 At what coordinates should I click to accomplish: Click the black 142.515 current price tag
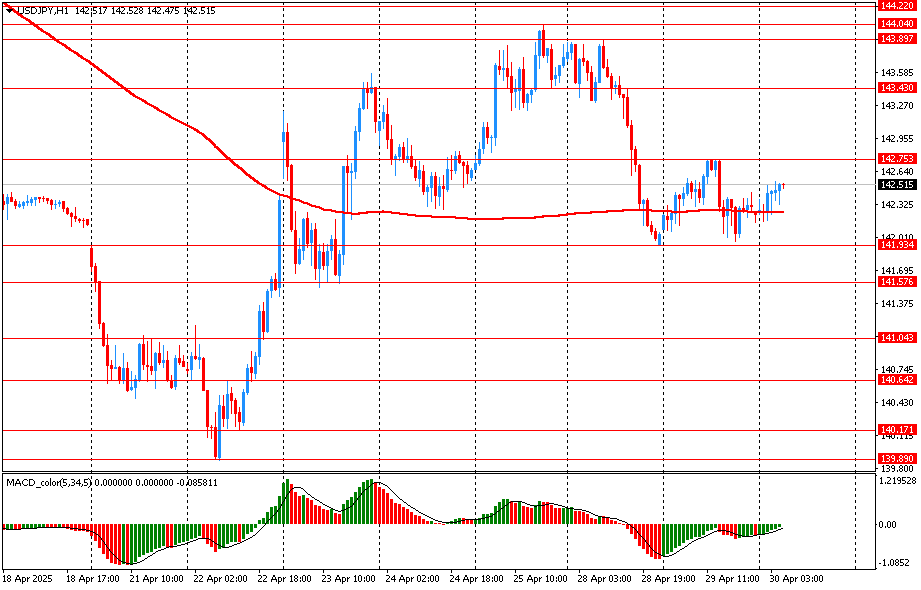[897, 184]
